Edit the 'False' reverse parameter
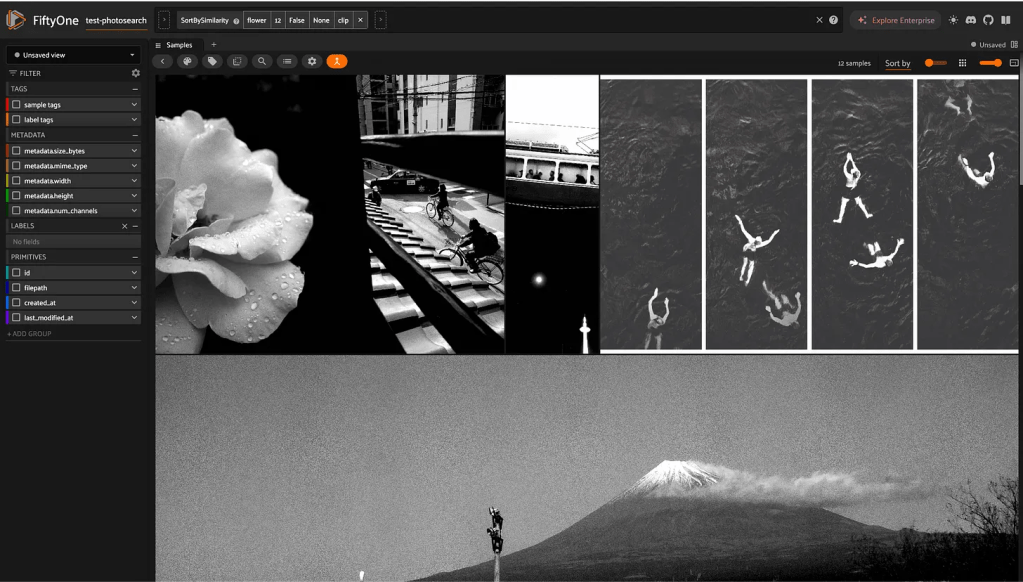The height and width of the screenshot is (582, 1023). tap(297, 20)
